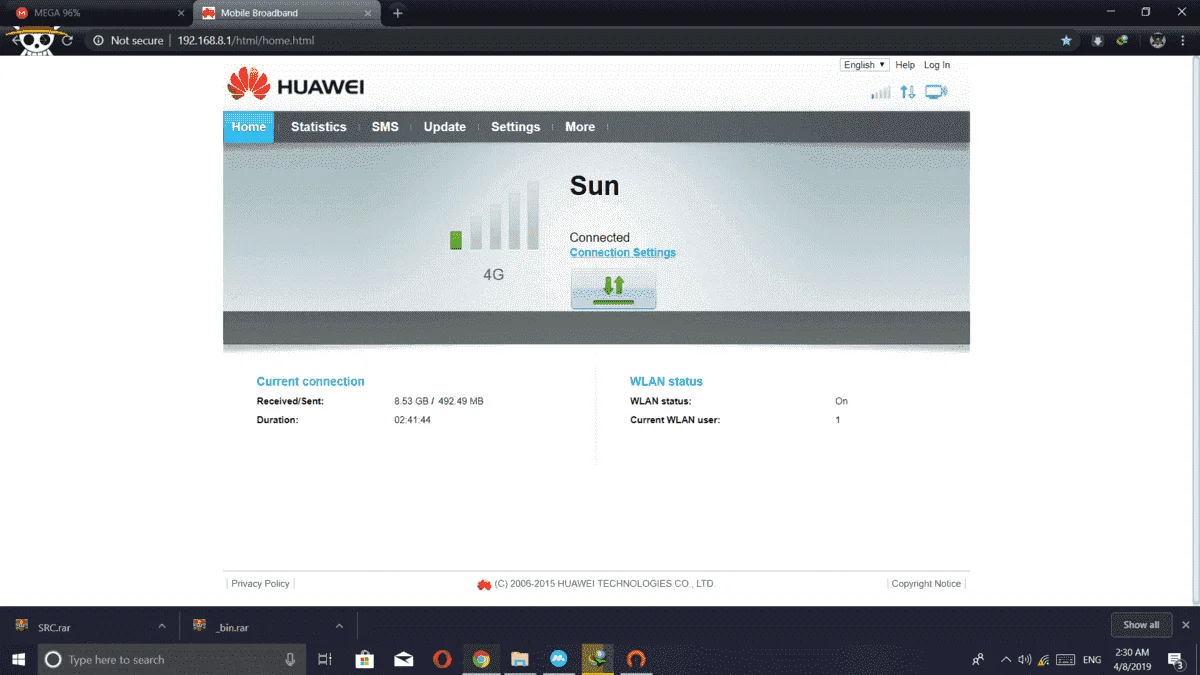Click the touch keyboard icon in tray
The image size is (1200, 675).
(x=1066, y=660)
